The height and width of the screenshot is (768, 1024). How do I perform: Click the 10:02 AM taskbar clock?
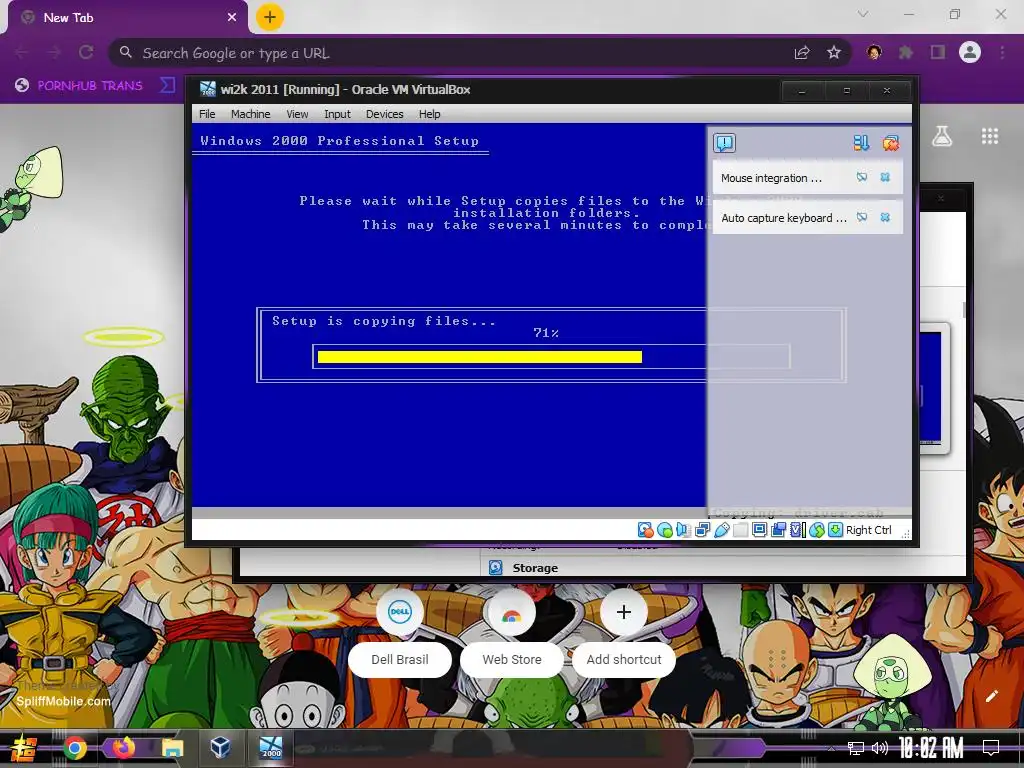(931, 747)
